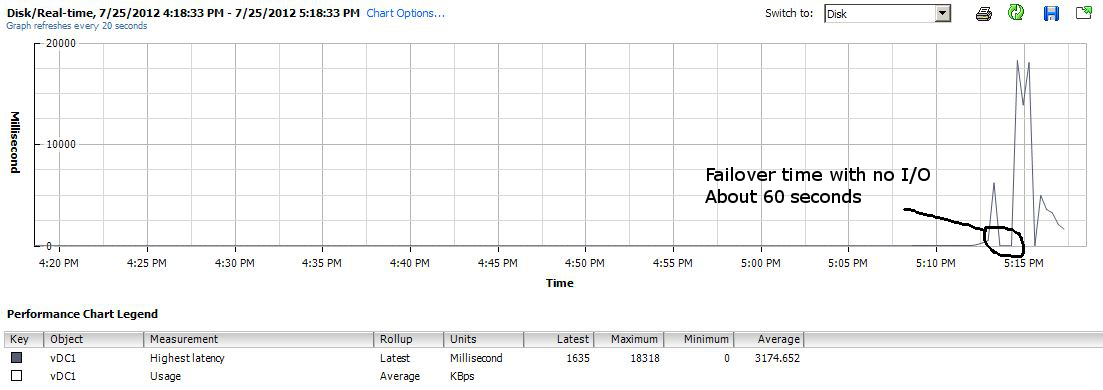The height and width of the screenshot is (390, 1103).
Task: Sort legend by Rollup column header
Action: tap(409, 339)
